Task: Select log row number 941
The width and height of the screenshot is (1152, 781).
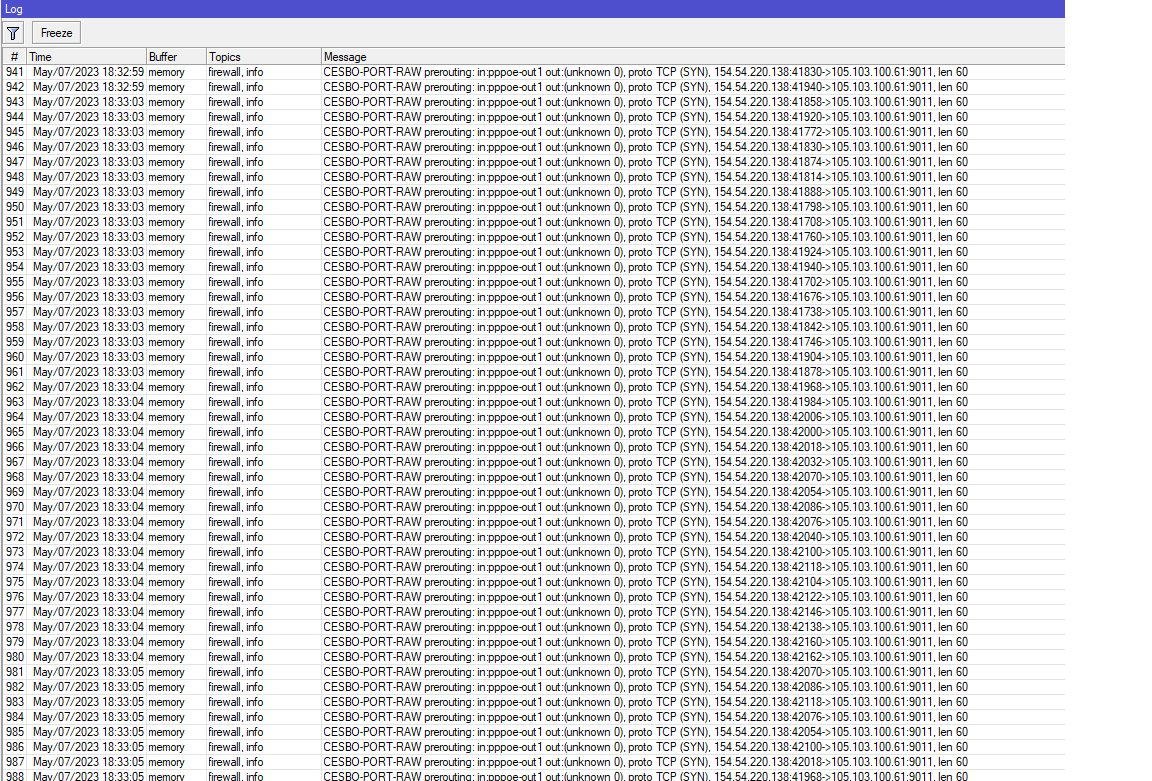Action: [15, 72]
